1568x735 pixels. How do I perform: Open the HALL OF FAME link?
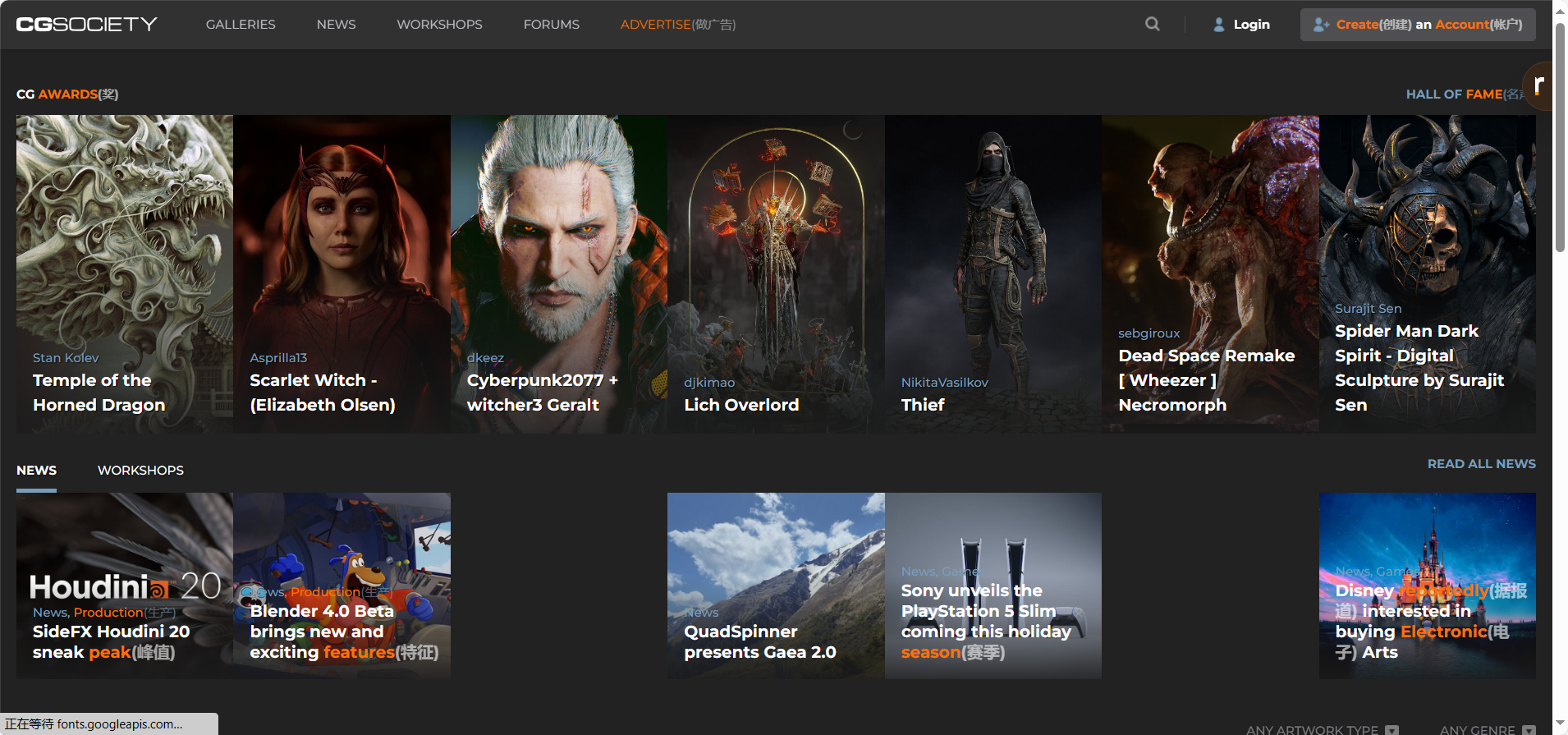1464,94
